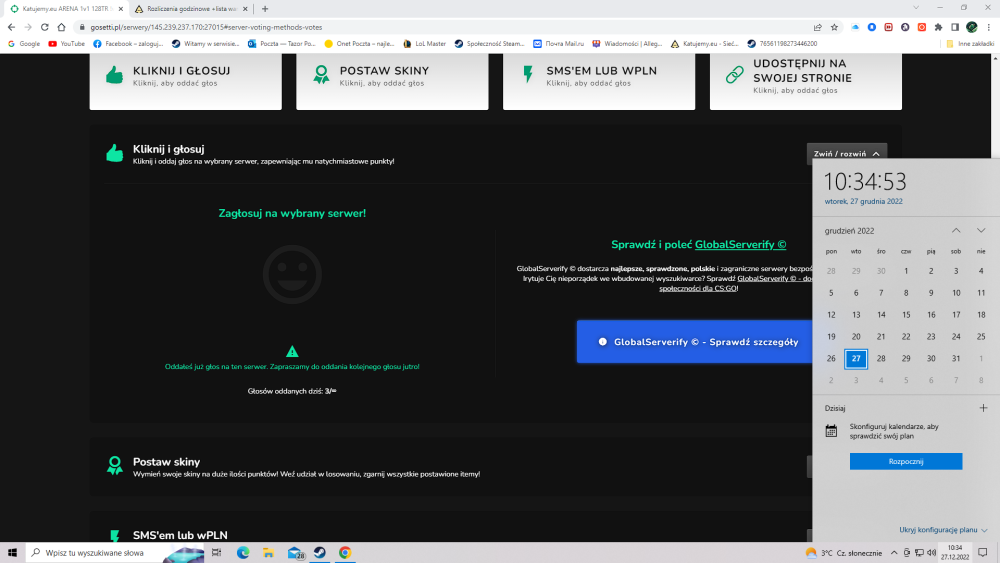Click the thumbs-up icon in the KLIKNIJ I GŁOSUJ card
Image resolution: width=1000 pixels, height=563 pixels.
(114, 75)
